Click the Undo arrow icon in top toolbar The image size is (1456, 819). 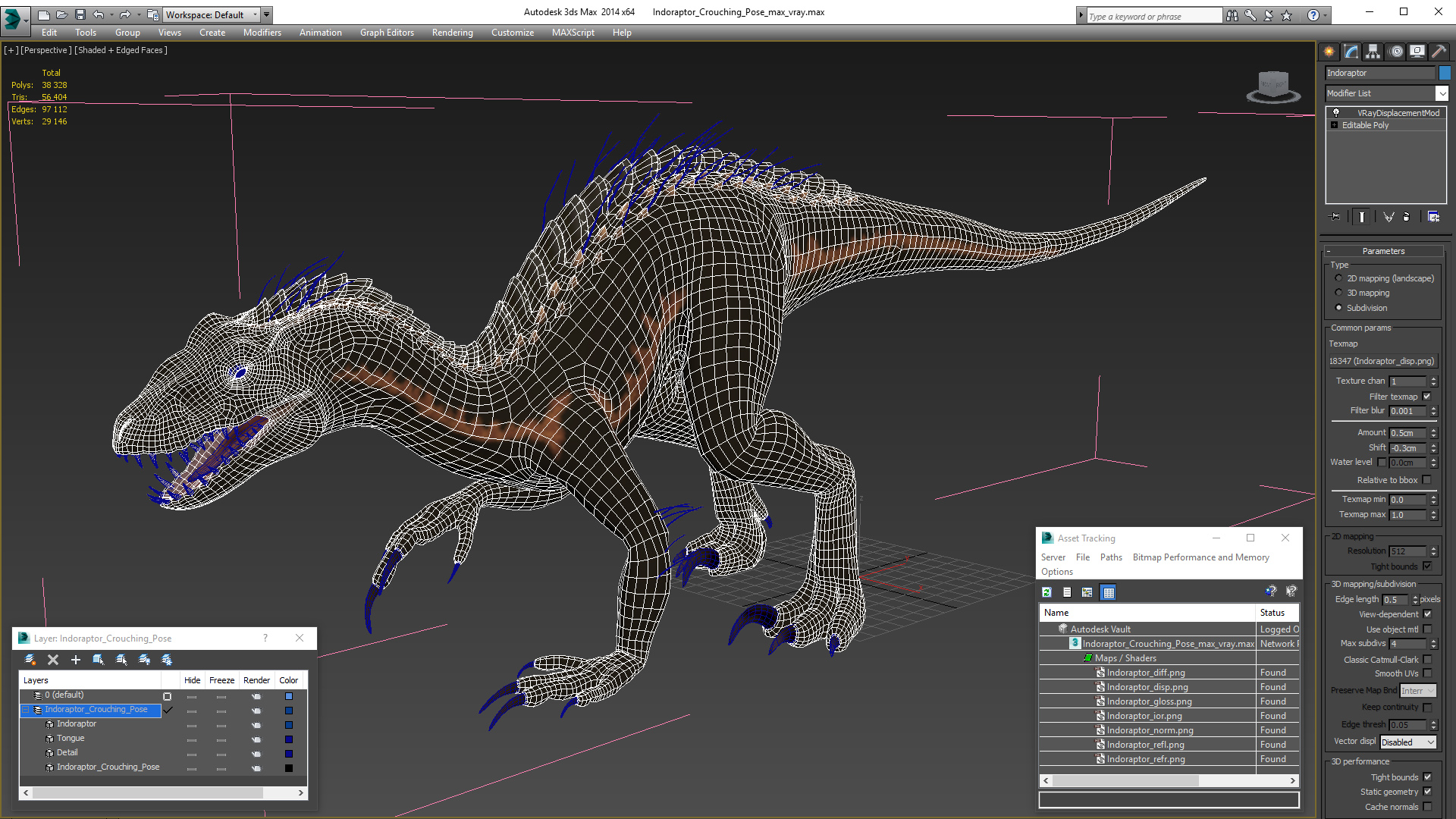(99, 14)
